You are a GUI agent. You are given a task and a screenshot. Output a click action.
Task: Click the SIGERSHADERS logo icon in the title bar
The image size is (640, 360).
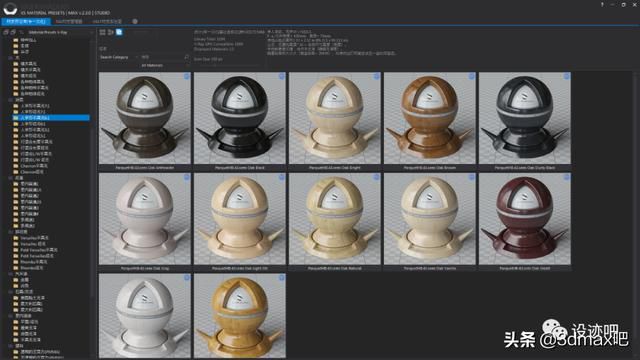10,8
